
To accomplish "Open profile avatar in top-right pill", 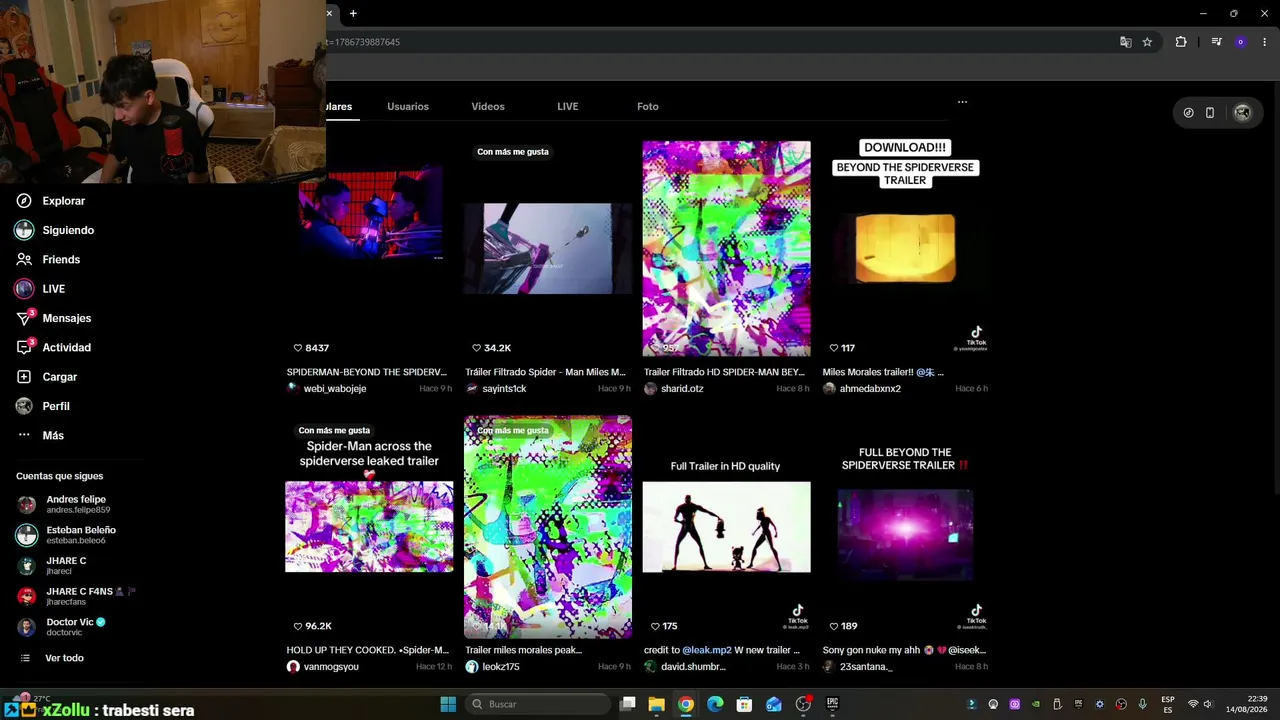I will [1242, 113].
